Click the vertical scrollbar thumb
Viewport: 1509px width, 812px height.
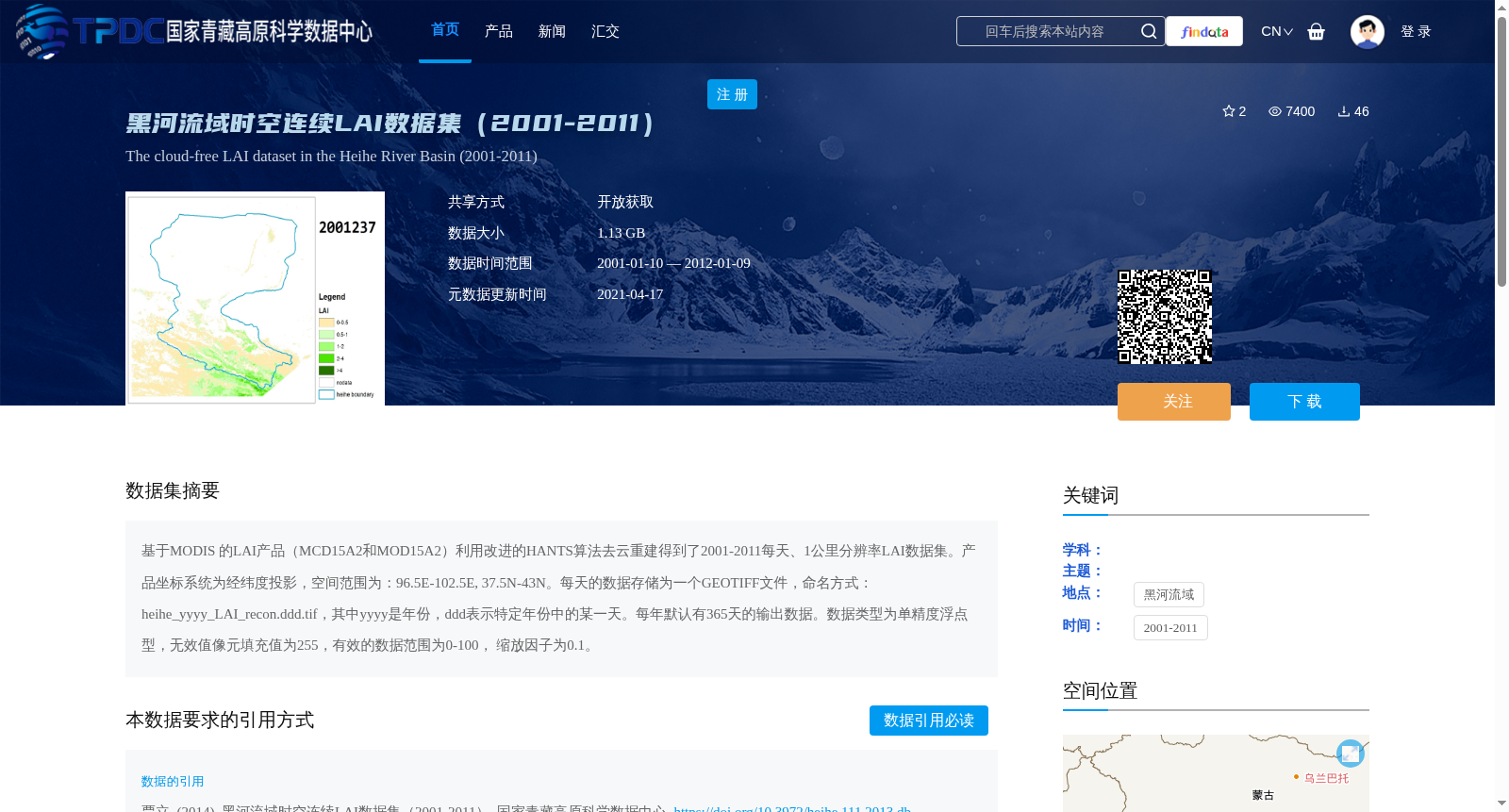[x=1501, y=151]
